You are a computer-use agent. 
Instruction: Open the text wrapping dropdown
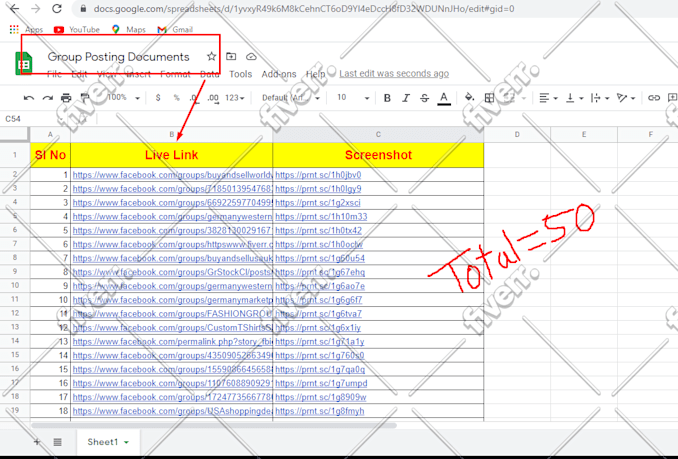(600, 98)
